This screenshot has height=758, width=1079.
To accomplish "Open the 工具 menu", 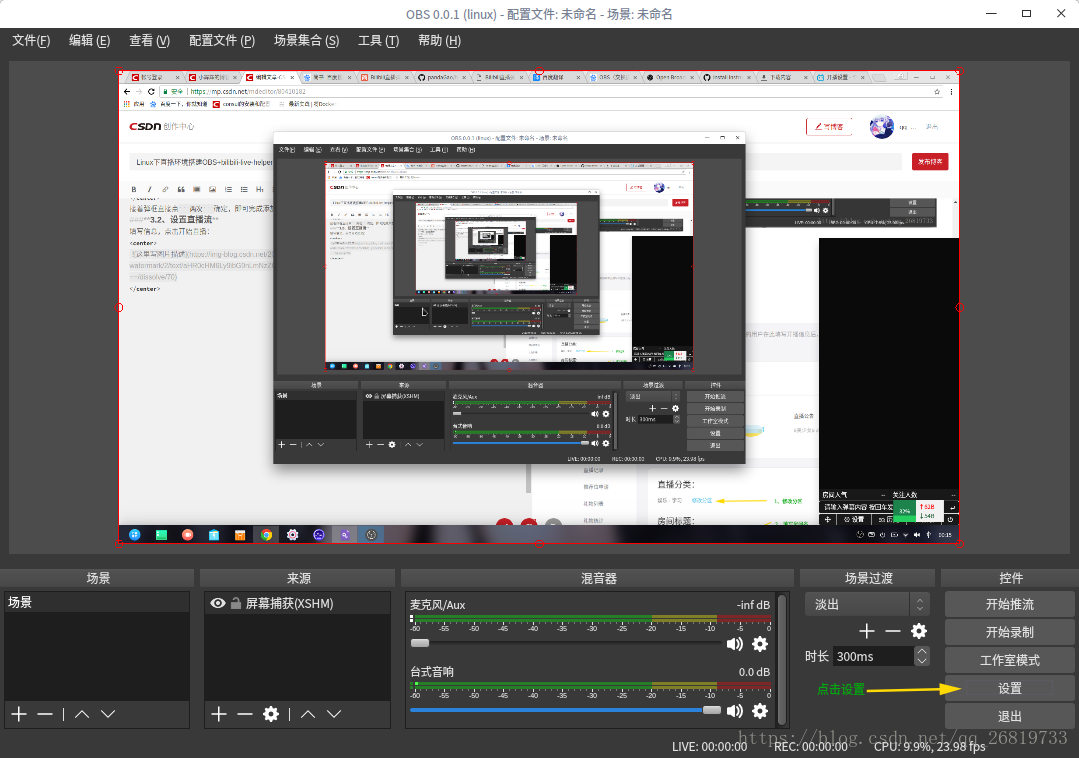I will tap(377, 41).
